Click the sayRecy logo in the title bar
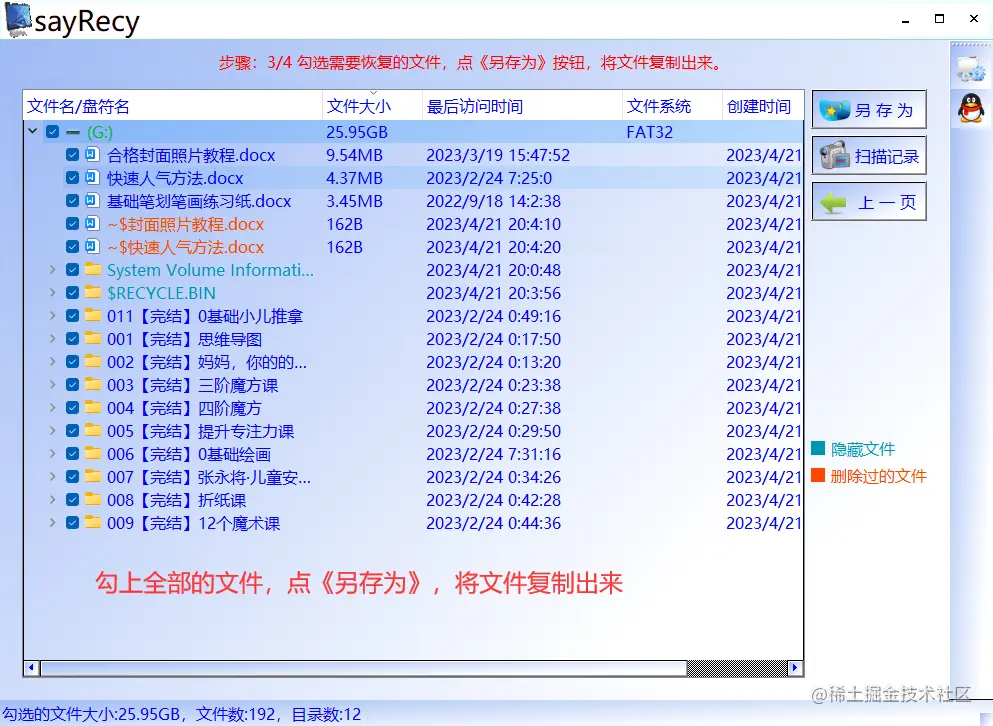 19,18
